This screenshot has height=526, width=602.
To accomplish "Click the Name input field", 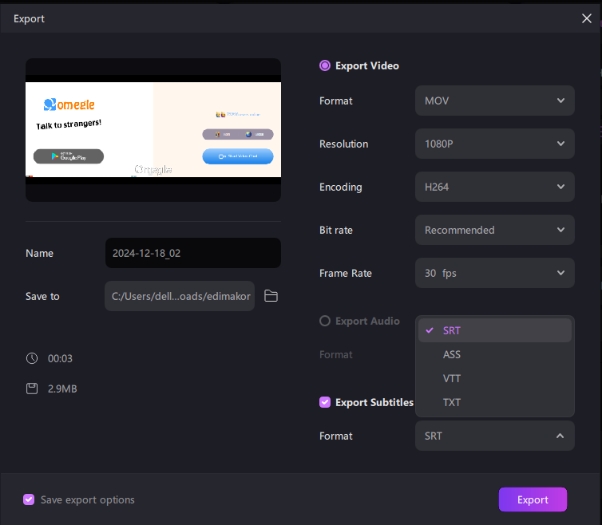I will coord(192,253).
